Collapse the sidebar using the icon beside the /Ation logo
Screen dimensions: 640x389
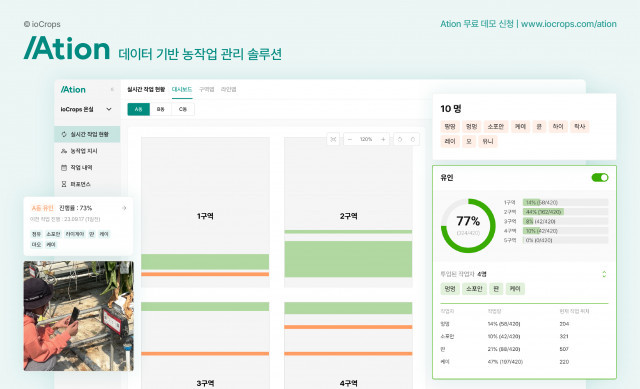coord(112,89)
